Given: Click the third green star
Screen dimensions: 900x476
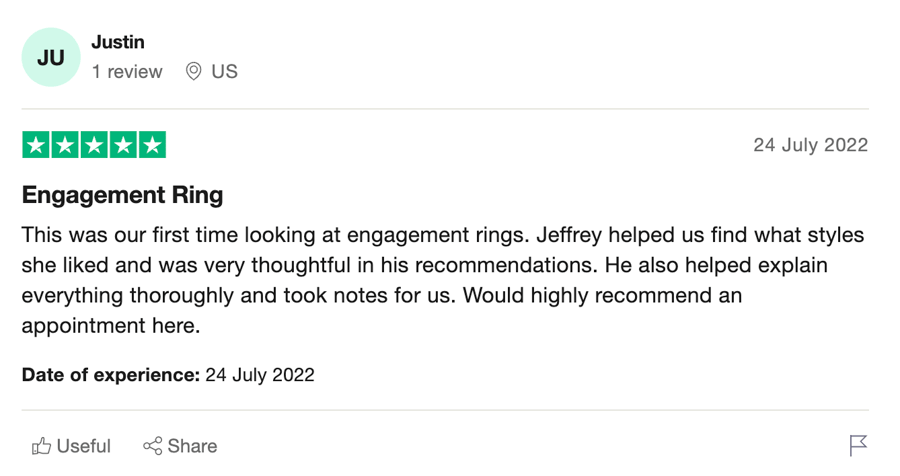Looking at the screenshot, I should pos(94,145).
